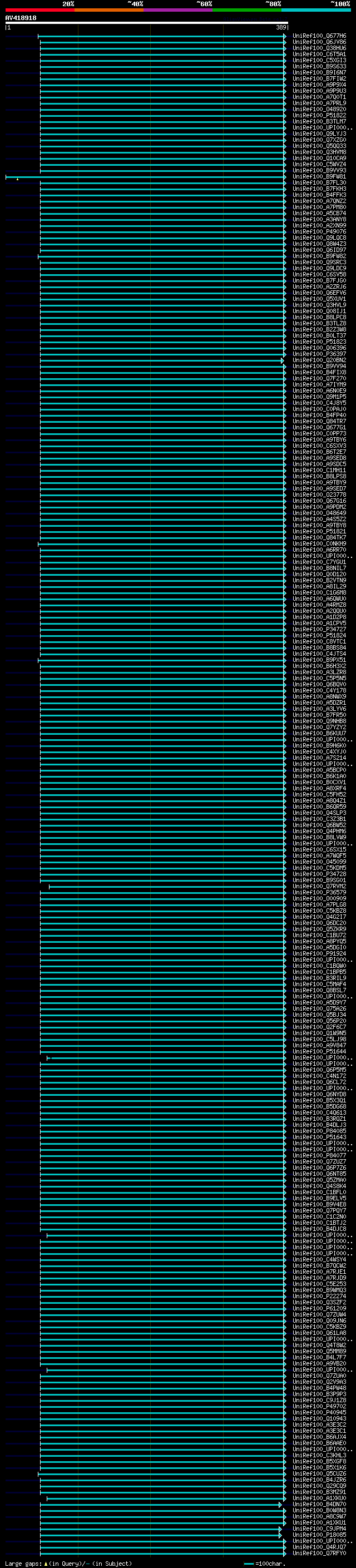Select the UniRef100_O48920 label
Viewport: 356px width, 1568px height.
pos(319,109)
